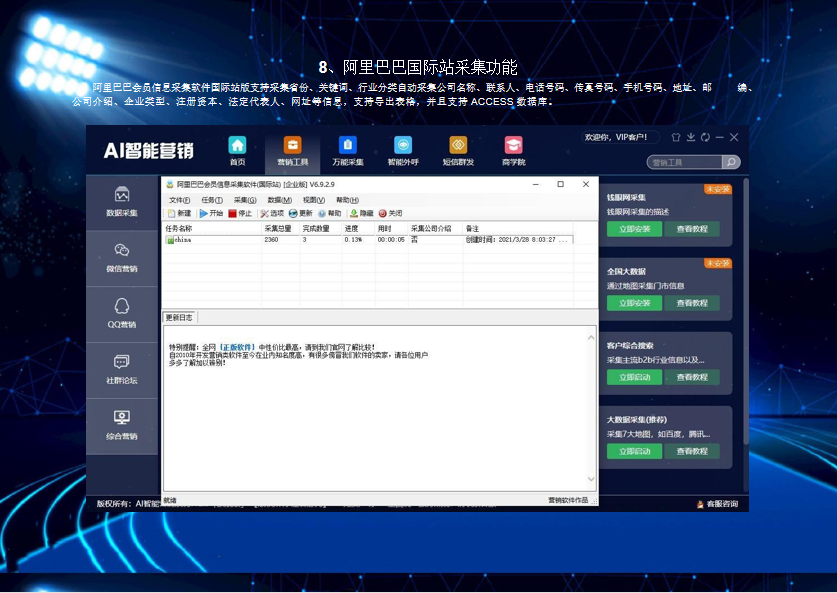The image size is (837, 593).
Task: Open 数据采集 in the left sidebar
Action: (x=122, y=202)
